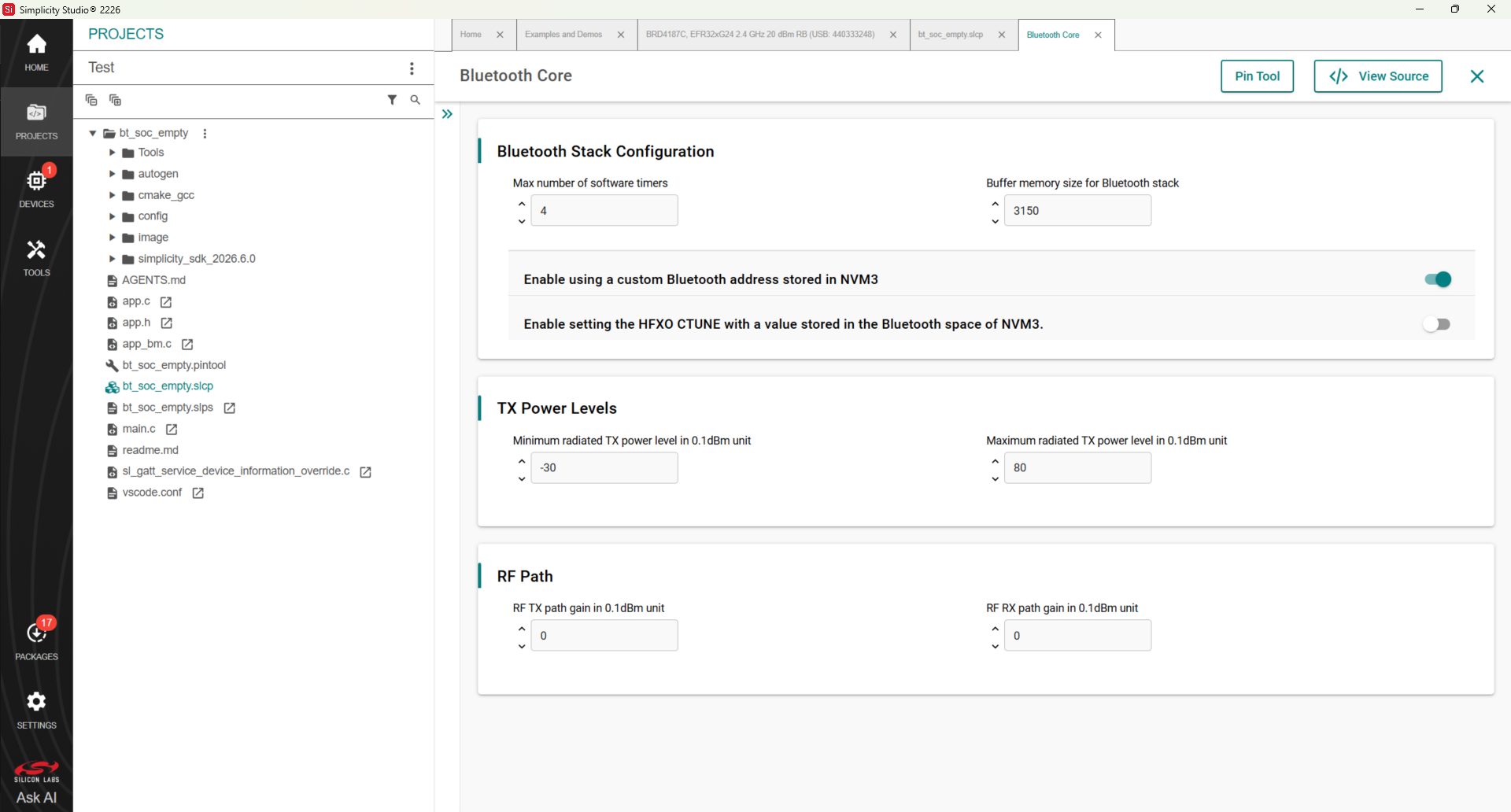Increase maximum radiated TX power level
Image resolution: width=1511 pixels, height=812 pixels.
tap(996, 461)
